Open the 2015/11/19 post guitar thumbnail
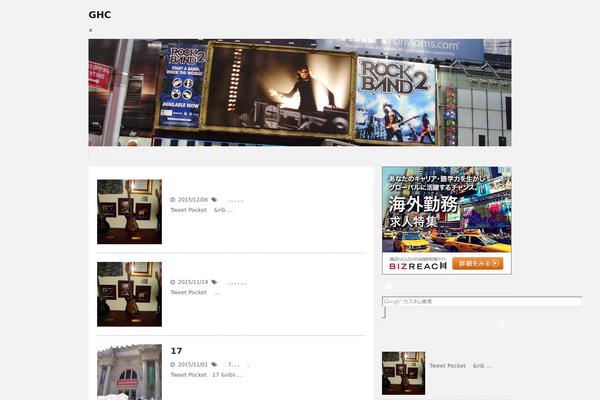The width and height of the screenshot is (600, 400). (x=129, y=294)
